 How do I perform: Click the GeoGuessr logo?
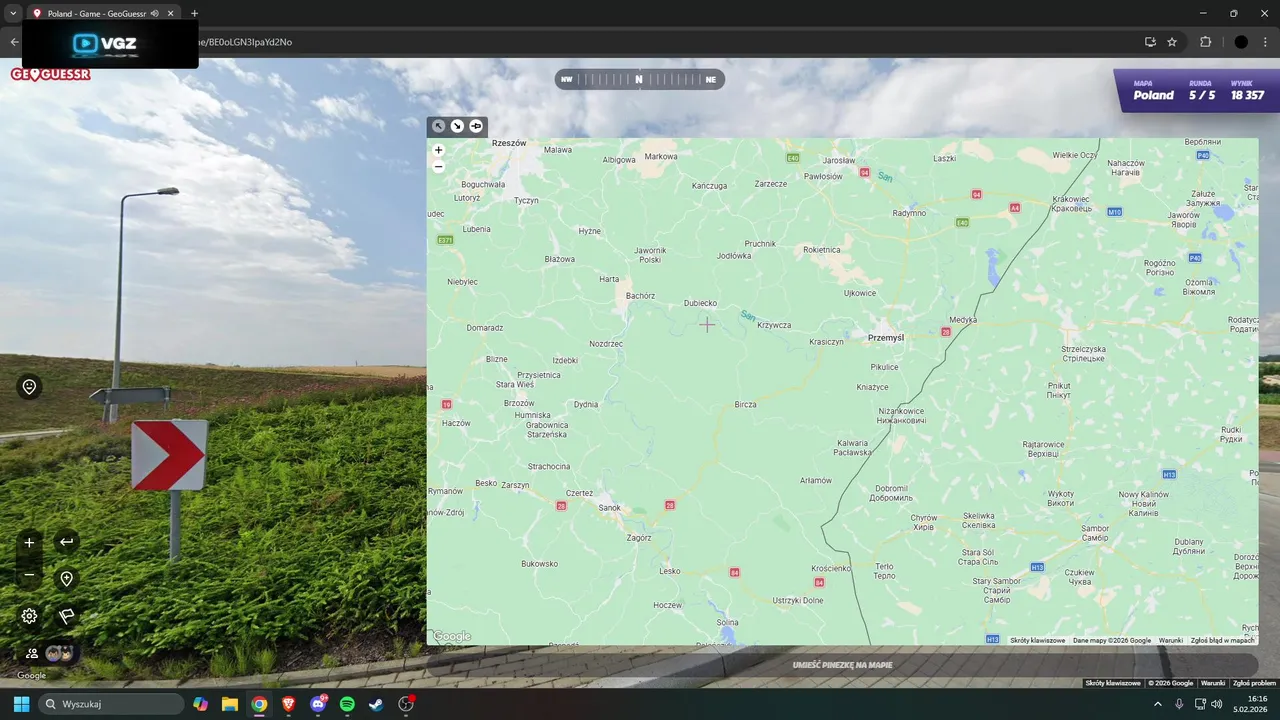[51, 74]
